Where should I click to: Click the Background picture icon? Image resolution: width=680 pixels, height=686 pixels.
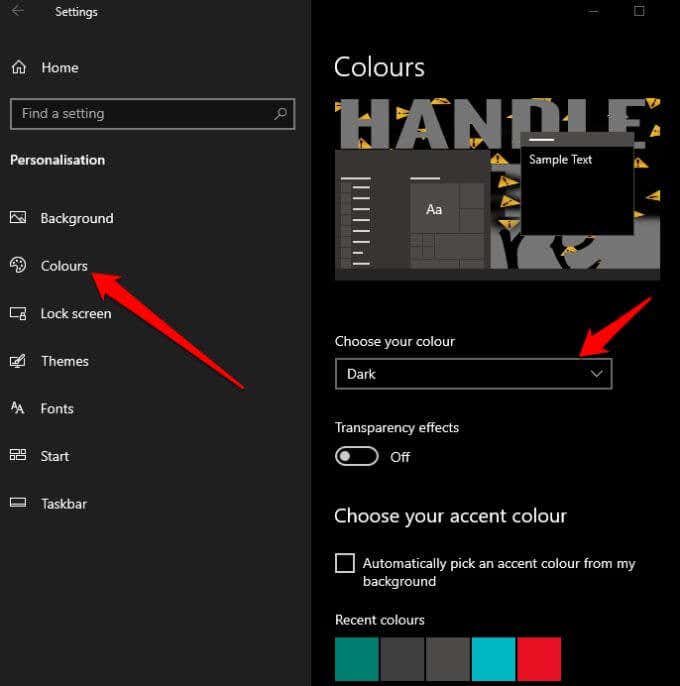[x=18, y=217]
